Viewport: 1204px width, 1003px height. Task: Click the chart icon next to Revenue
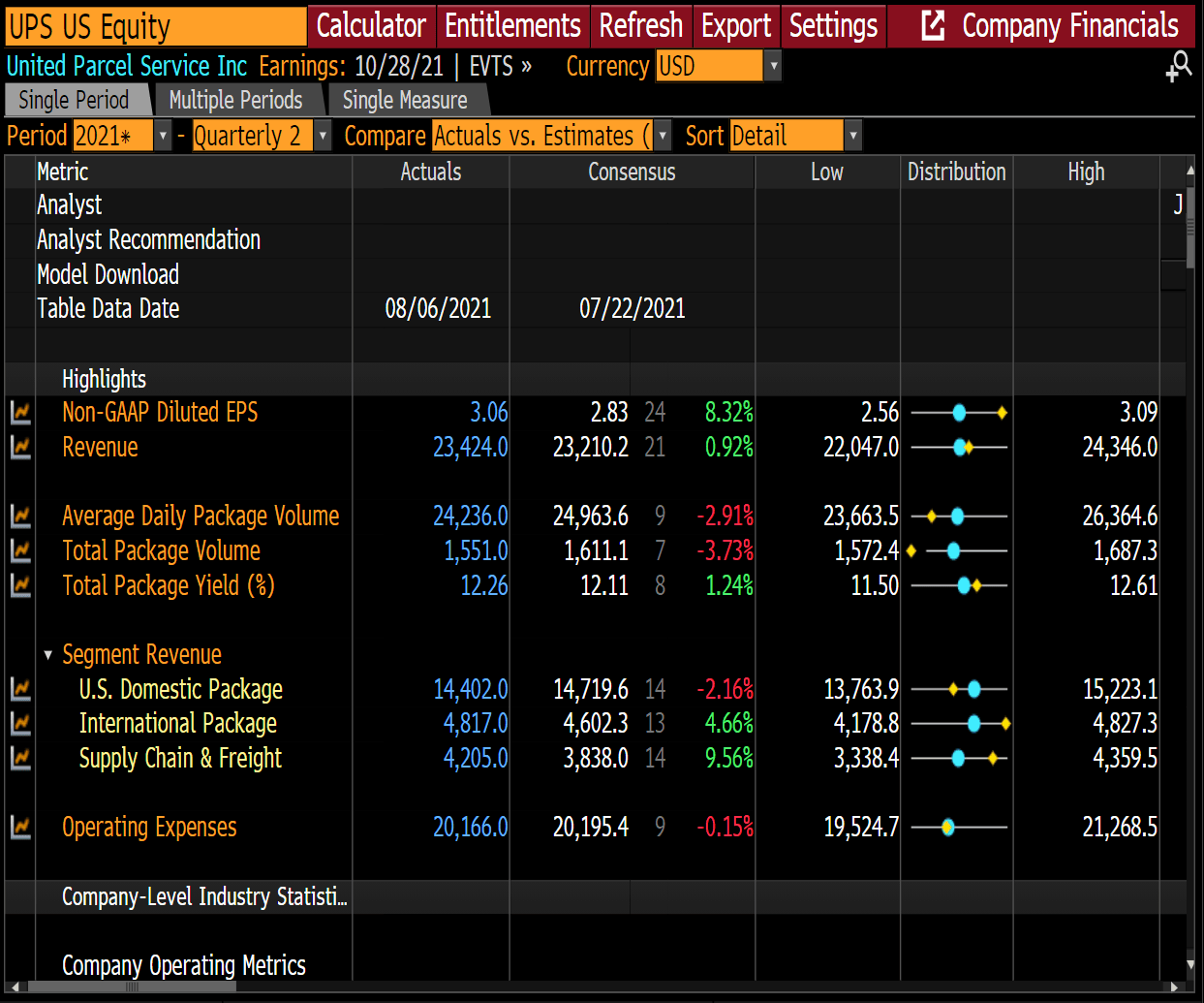click(x=19, y=447)
